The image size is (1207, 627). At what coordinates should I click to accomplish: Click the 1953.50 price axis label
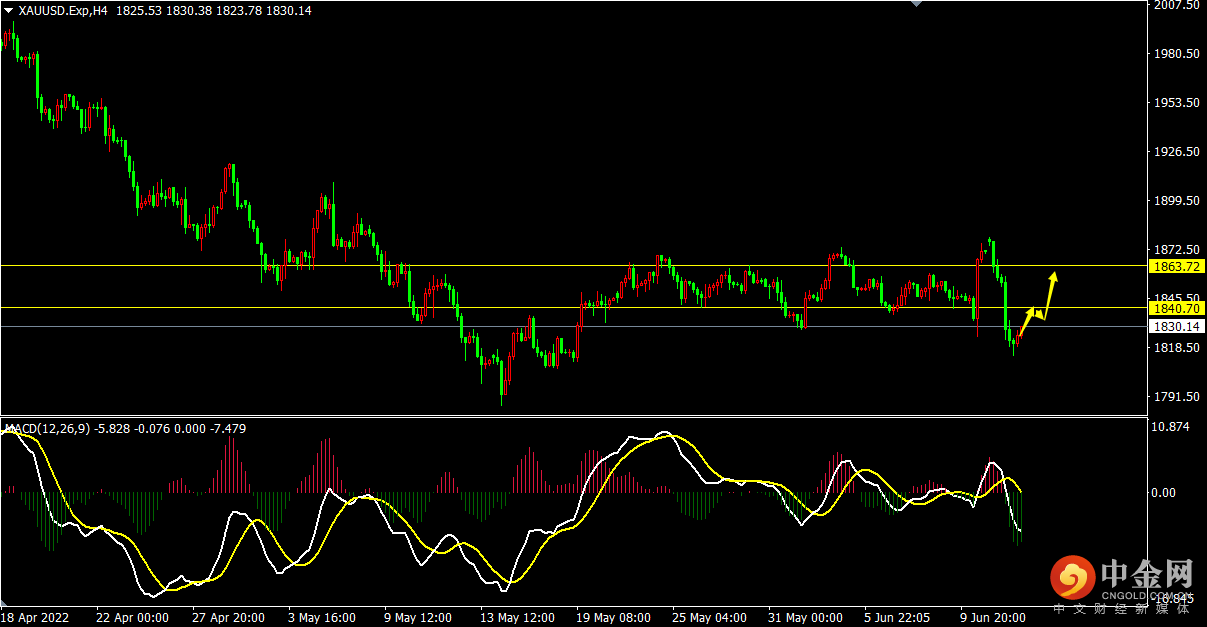click(x=1176, y=103)
